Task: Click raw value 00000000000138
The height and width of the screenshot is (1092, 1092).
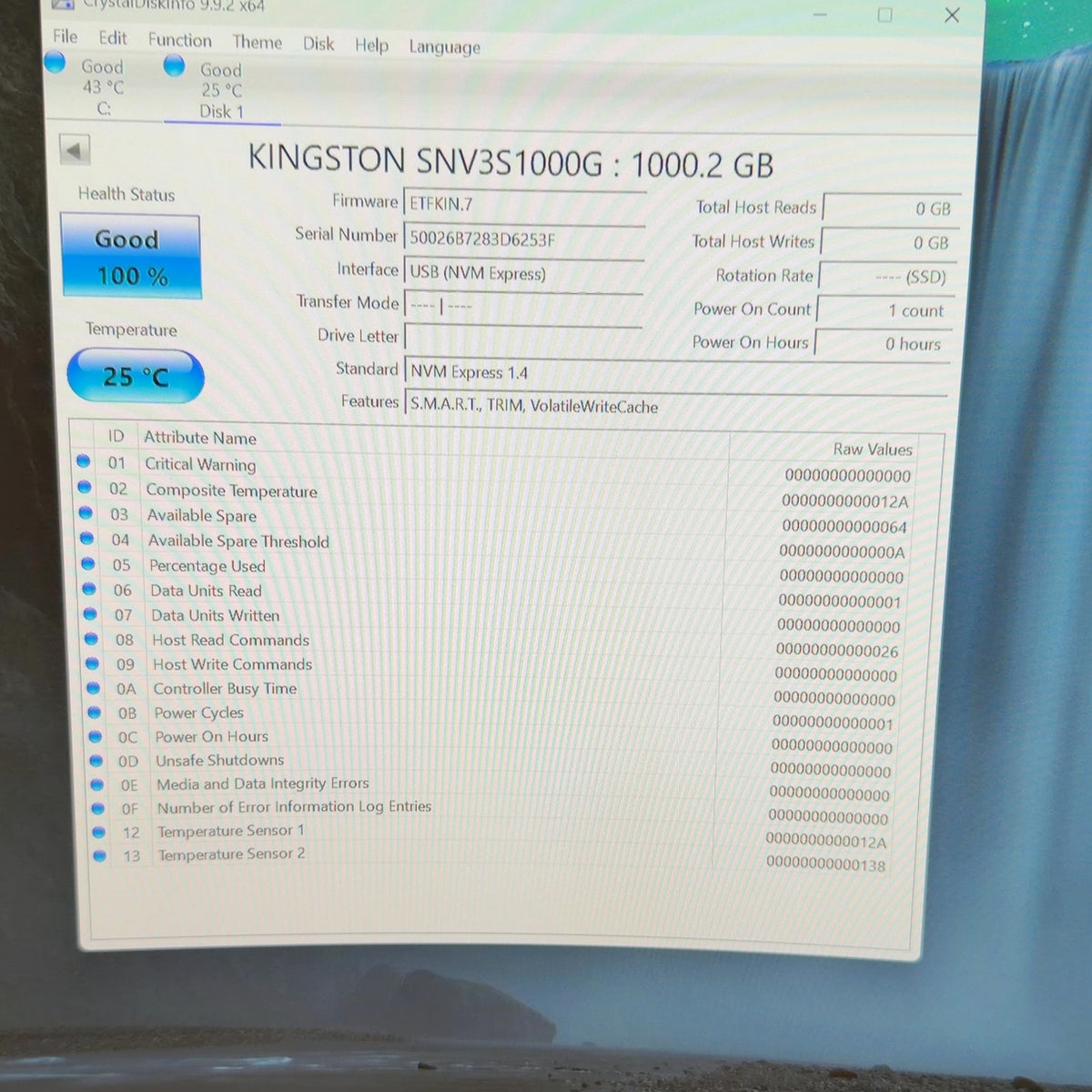Action: pyautogui.click(x=825, y=864)
